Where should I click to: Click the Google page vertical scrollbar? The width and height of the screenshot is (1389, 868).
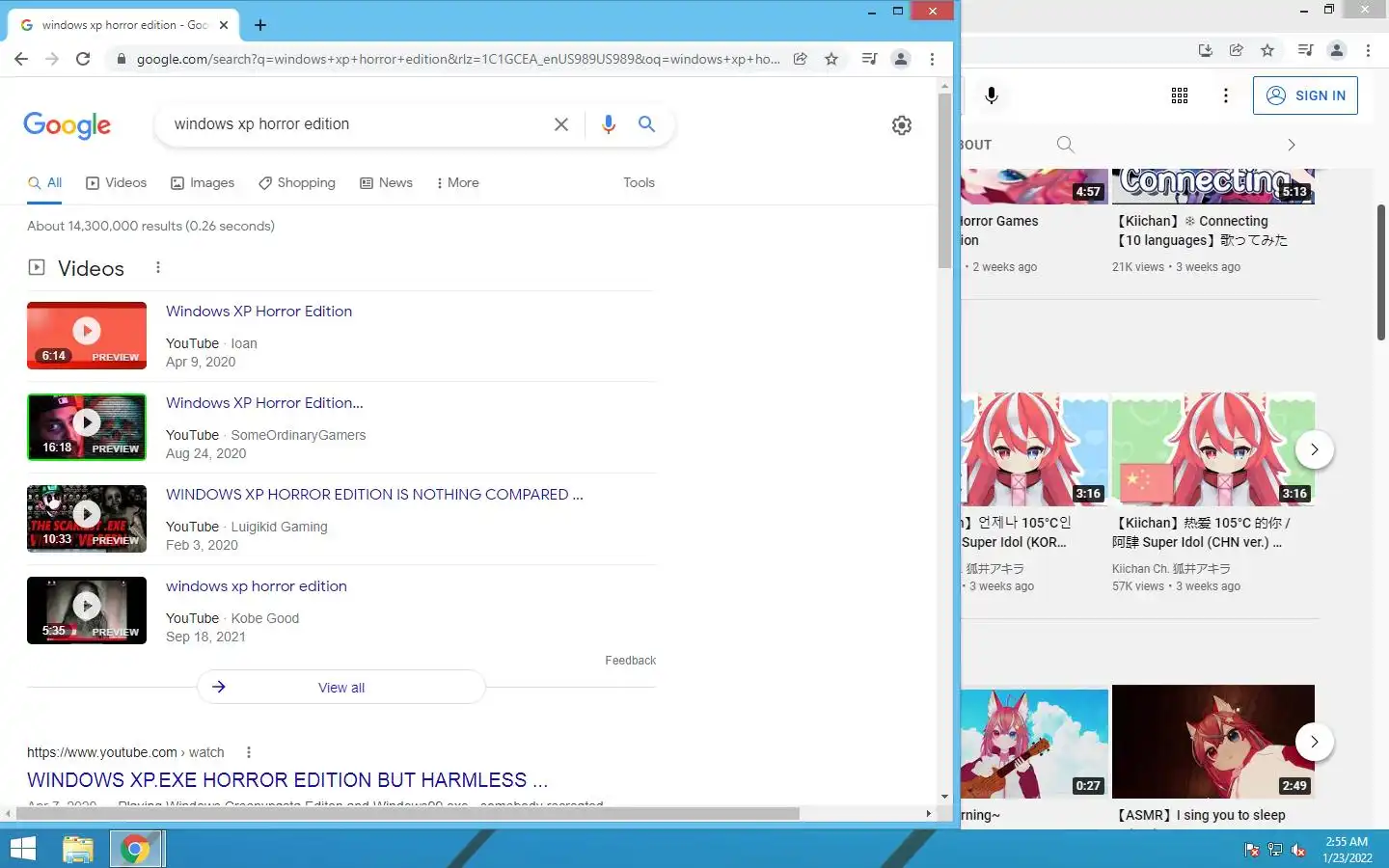pyautogui.click(x=944, y=180)
